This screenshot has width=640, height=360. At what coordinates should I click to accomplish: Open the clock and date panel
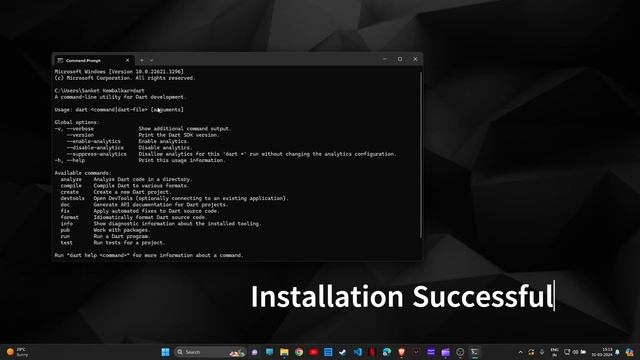[602, 352]
